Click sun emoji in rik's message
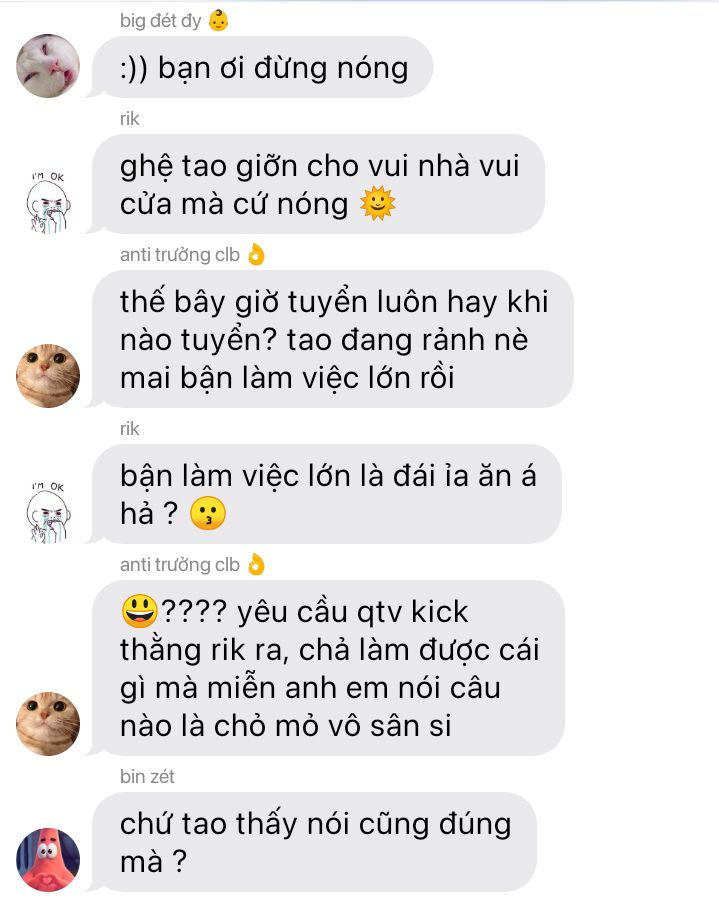The height and width of the screenshot is (898, 719). click(378, 203)
